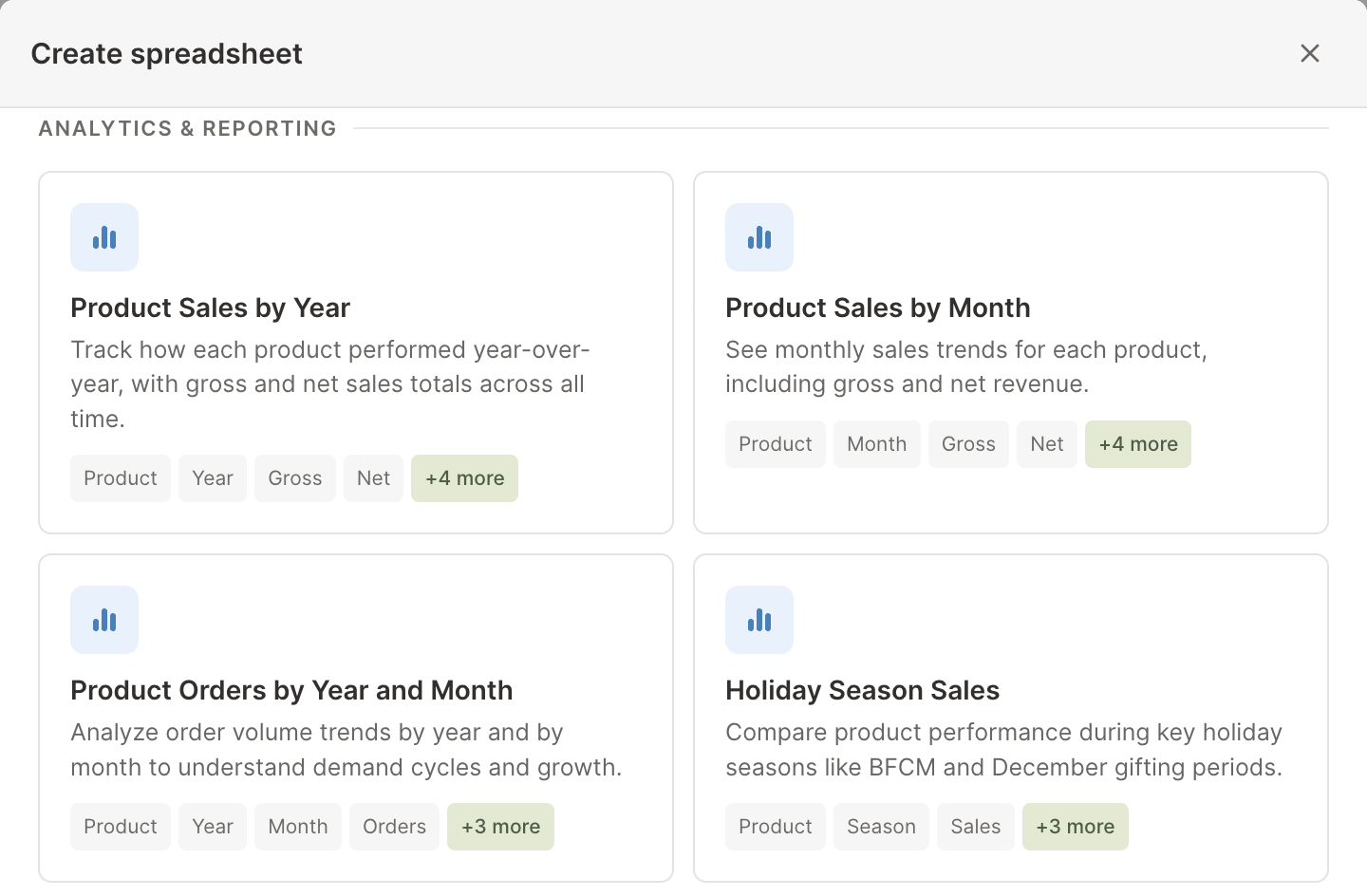Open the Product Sales by Year template

coord(356,352)
